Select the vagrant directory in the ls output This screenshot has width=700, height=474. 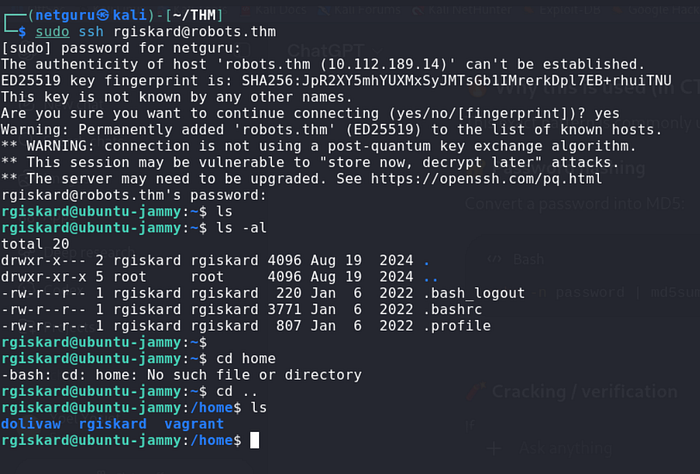point(194,424)
